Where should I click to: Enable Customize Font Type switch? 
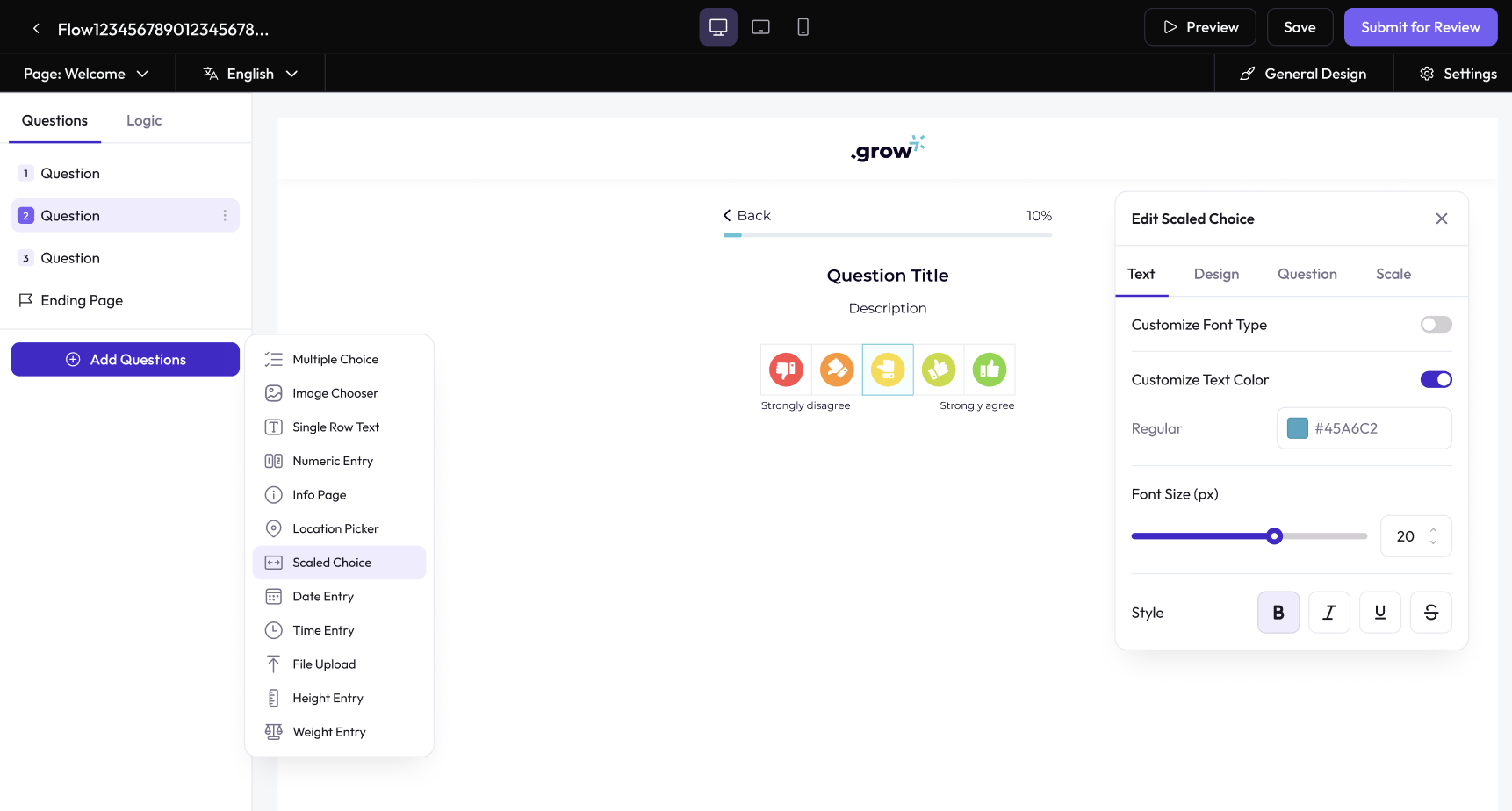[x=1436, y=325]
